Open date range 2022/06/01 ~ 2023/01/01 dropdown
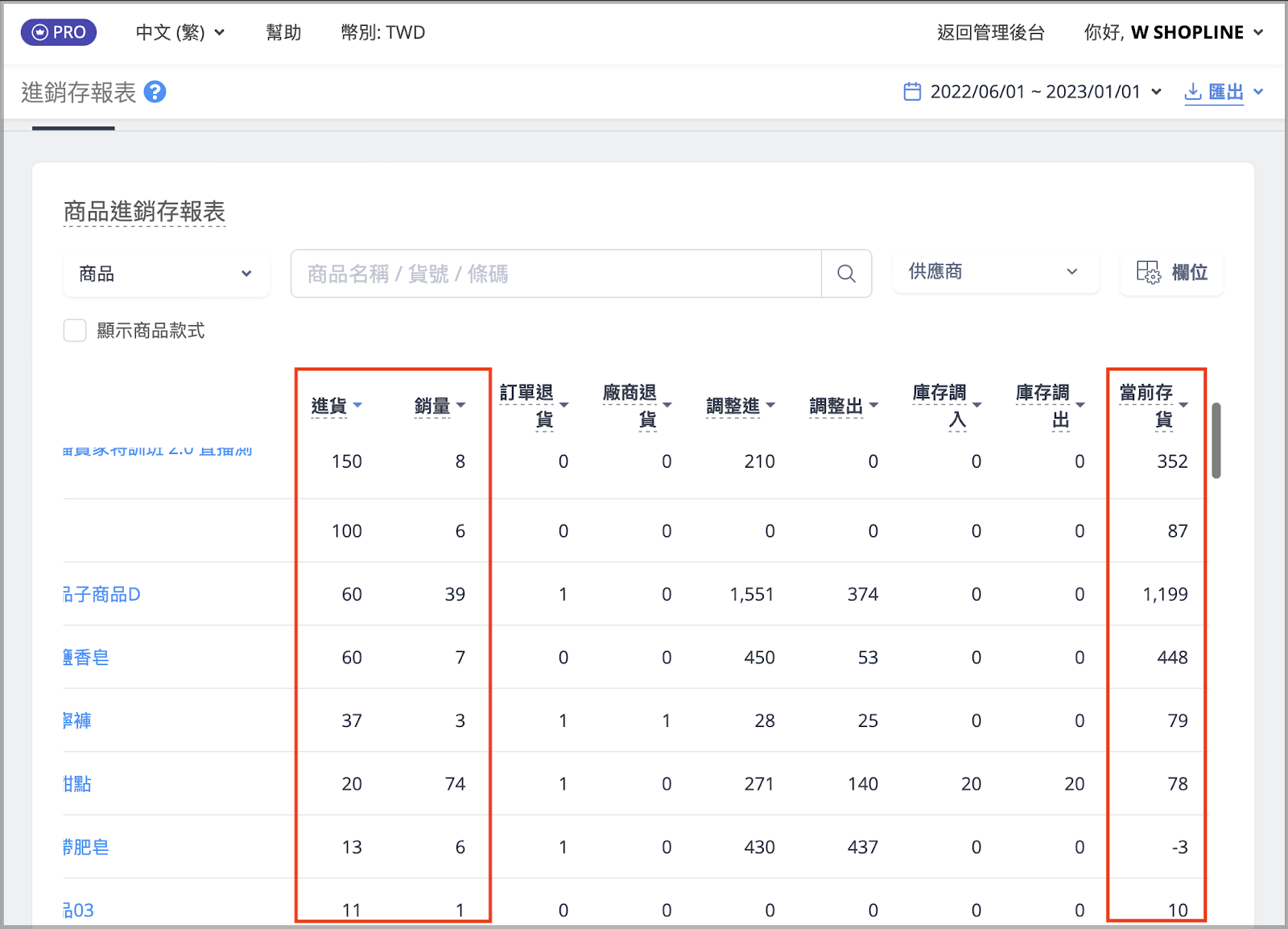 (1033, 92)
